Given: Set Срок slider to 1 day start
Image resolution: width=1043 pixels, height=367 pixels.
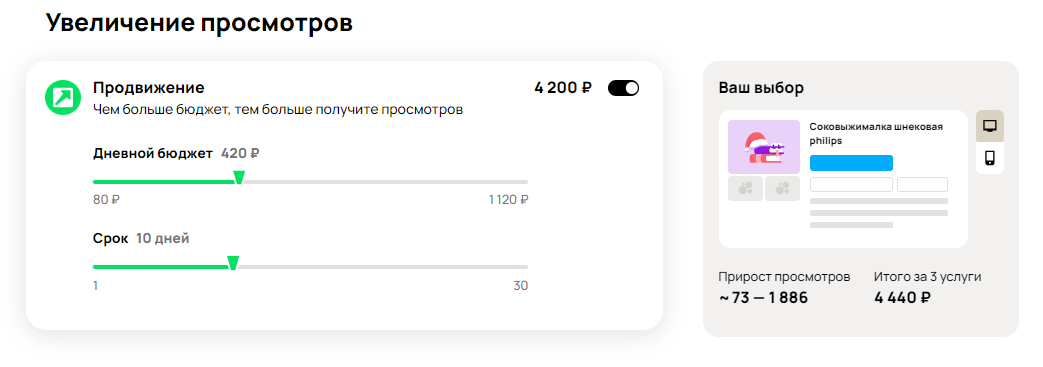Looking at the screenshot, I should (x=94, y=267).
